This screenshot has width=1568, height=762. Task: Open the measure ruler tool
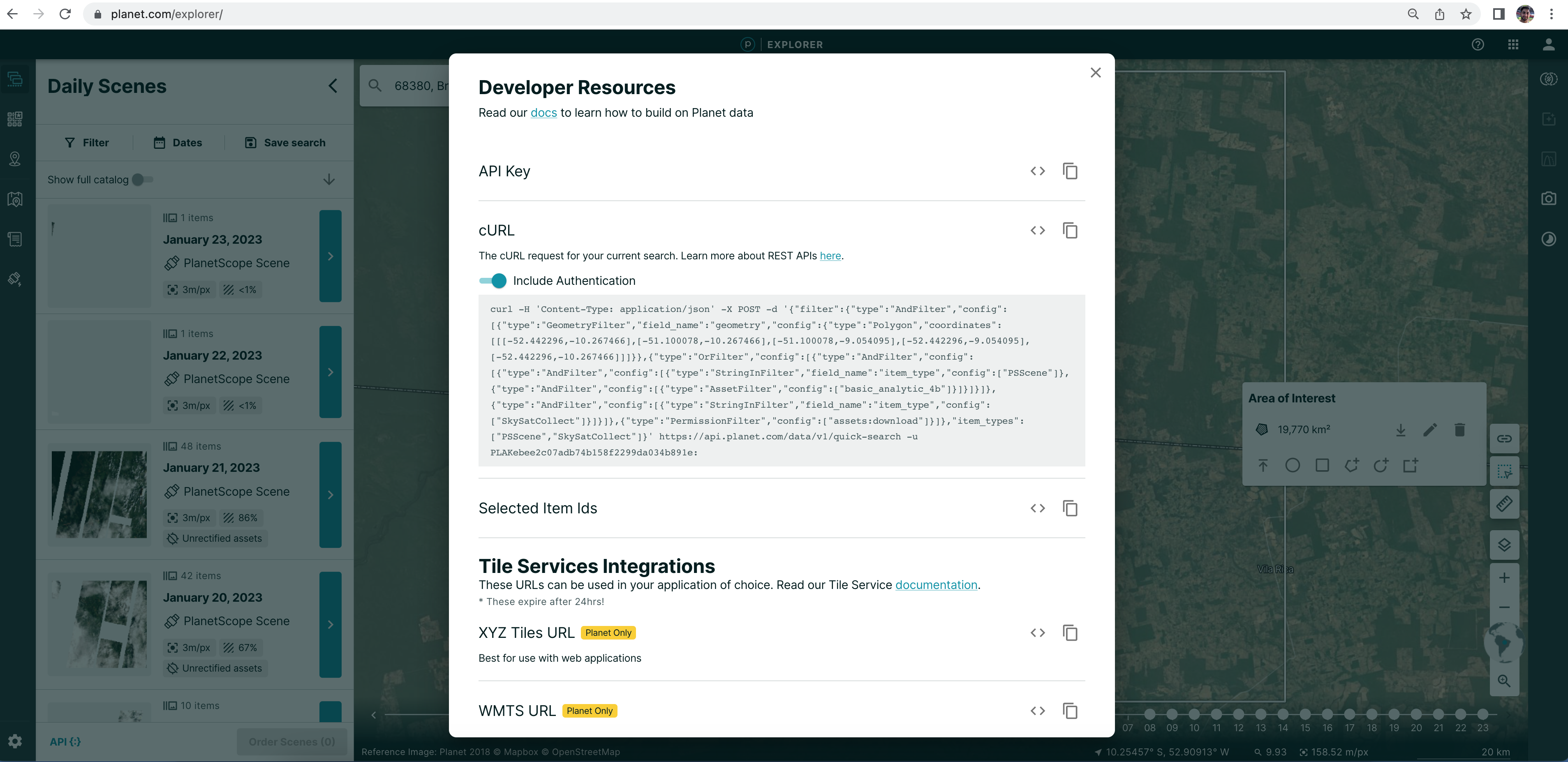coord(1504,504)
